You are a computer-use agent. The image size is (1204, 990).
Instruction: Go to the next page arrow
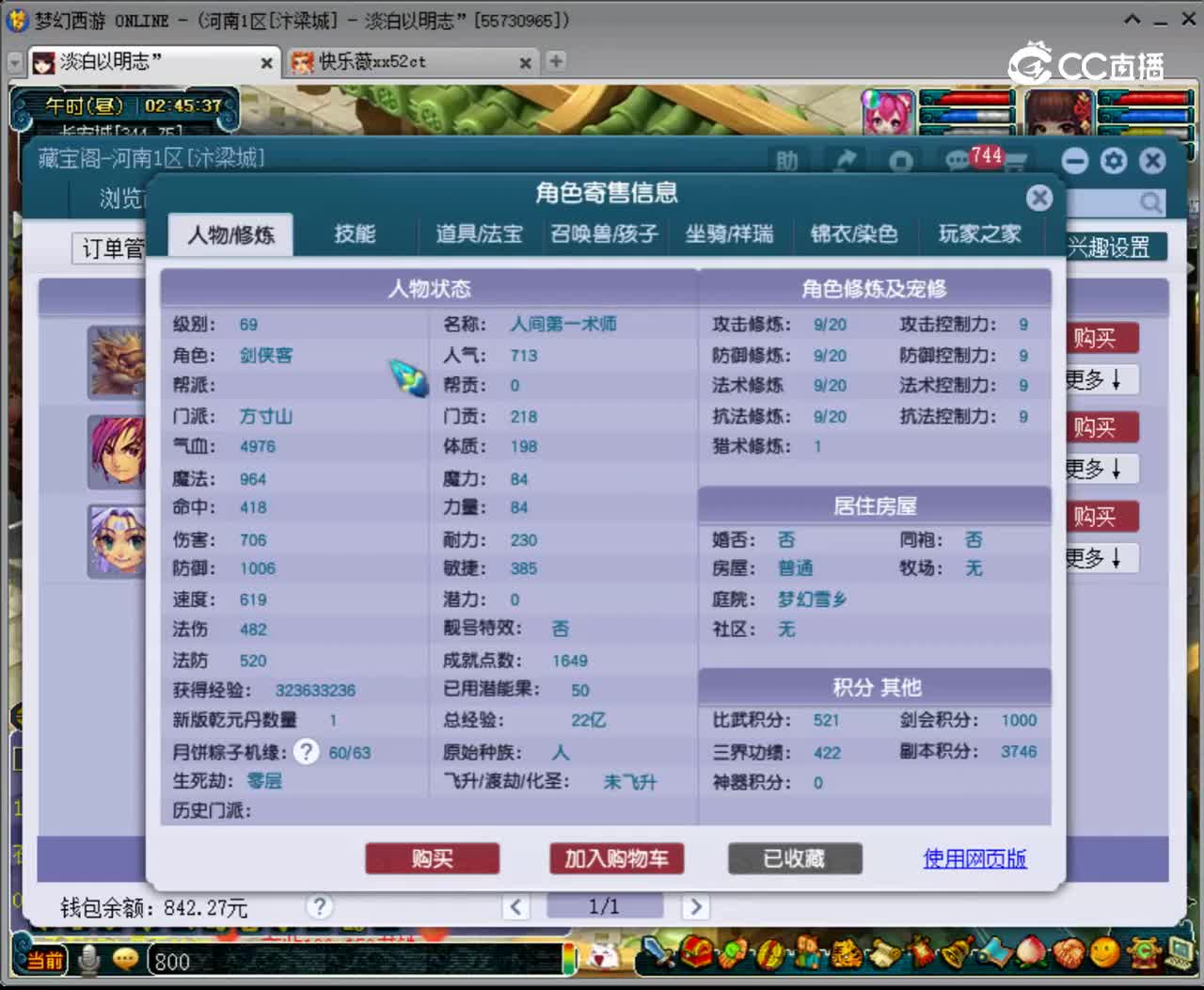coord(695,906)
